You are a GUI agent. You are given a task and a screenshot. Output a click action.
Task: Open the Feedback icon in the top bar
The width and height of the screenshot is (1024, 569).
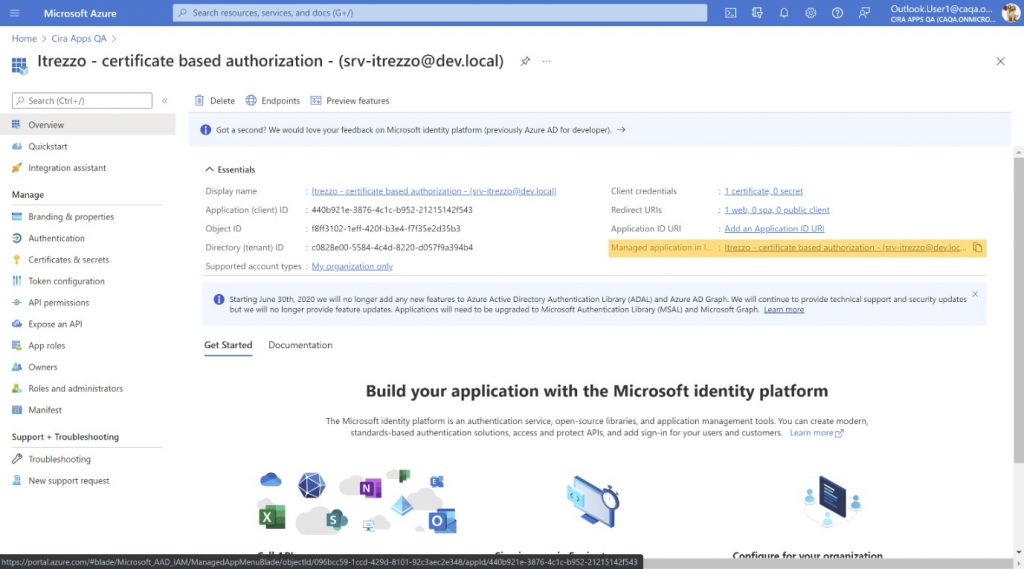point(864,13)
